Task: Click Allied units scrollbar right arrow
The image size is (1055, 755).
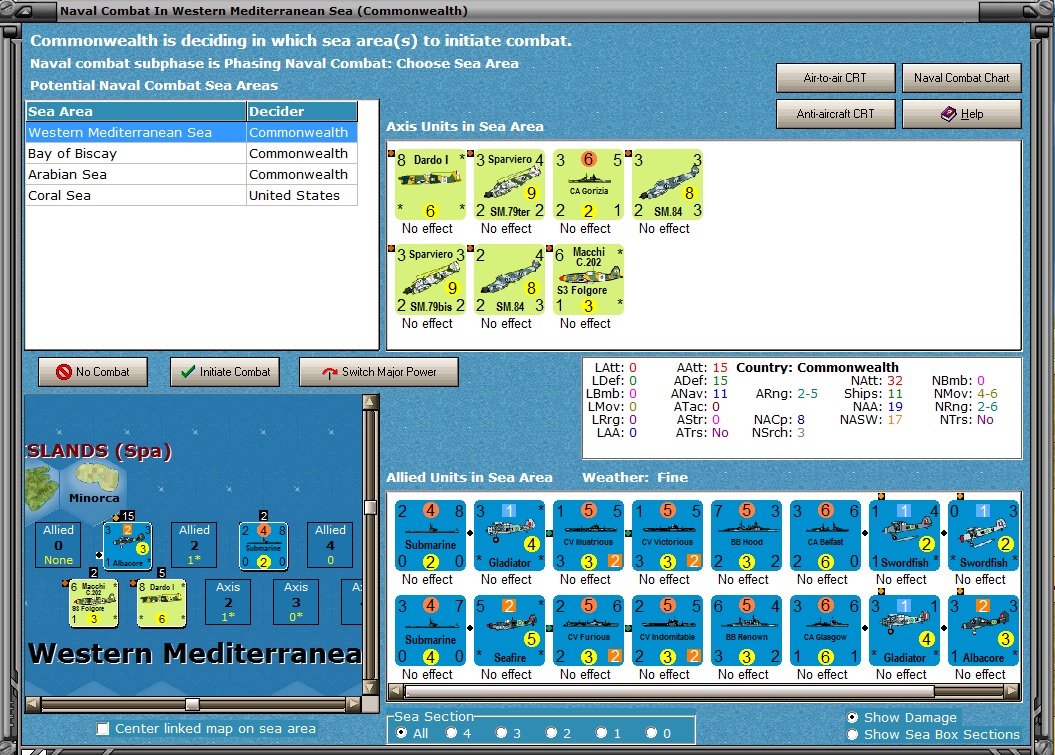Action: [1011, 690]
